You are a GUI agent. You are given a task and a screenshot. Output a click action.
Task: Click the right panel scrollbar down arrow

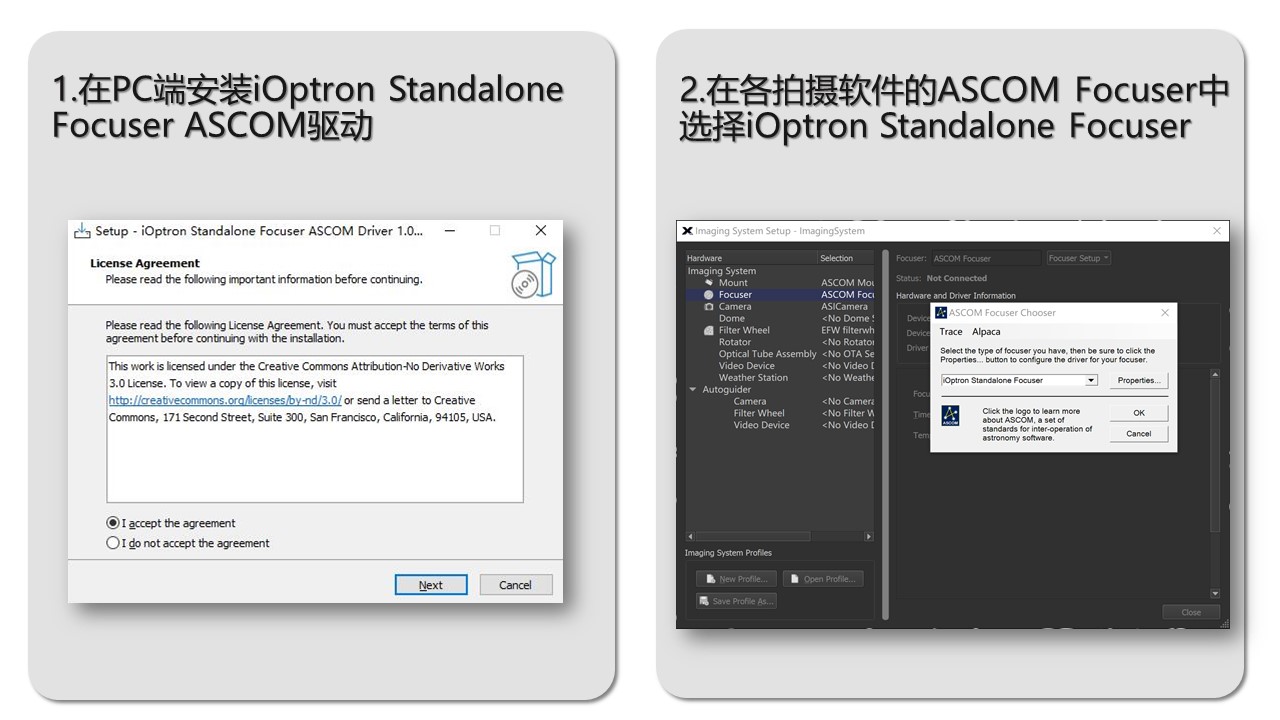tap(1215, 594)
